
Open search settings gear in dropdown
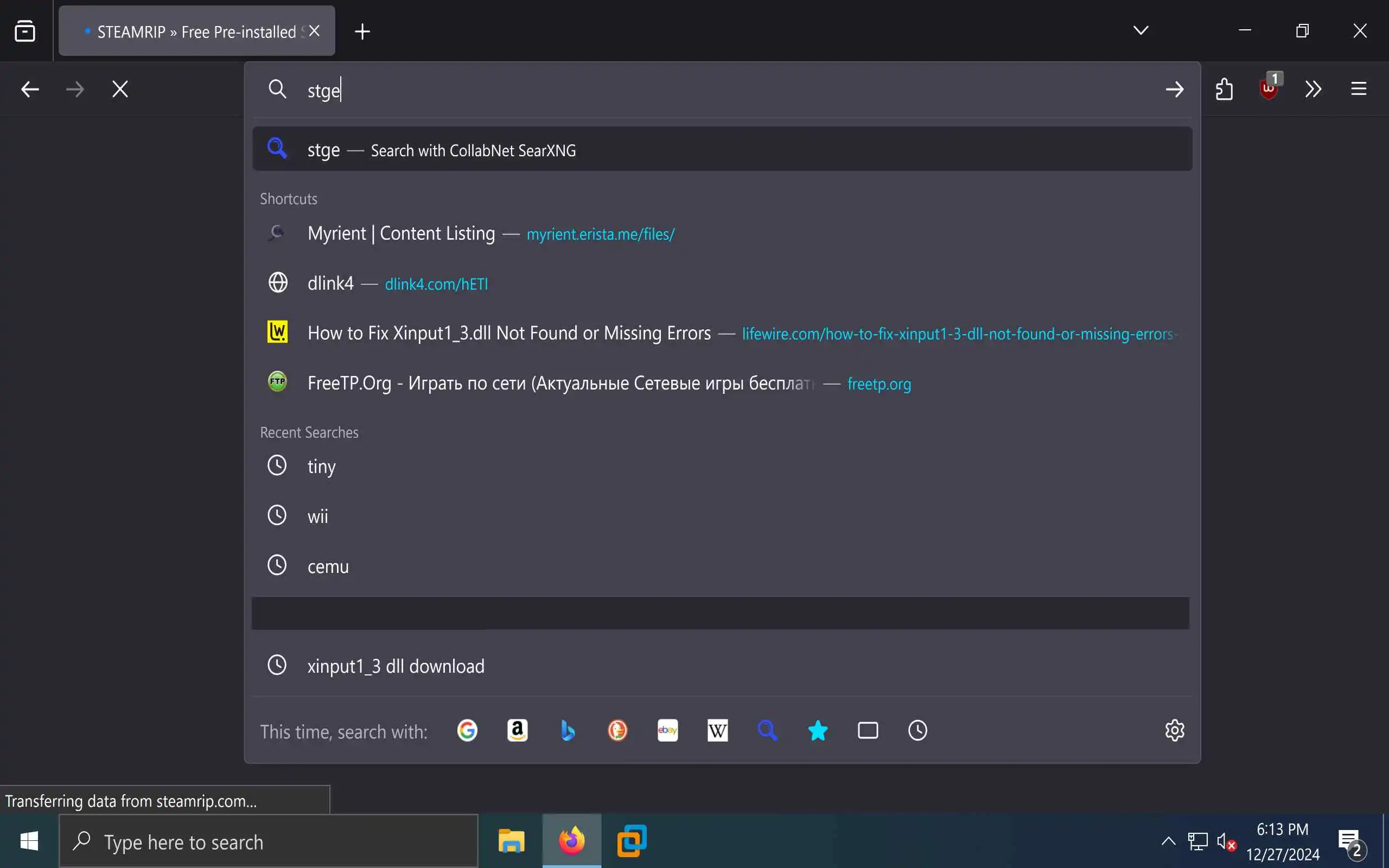[x=1174, y=730]
